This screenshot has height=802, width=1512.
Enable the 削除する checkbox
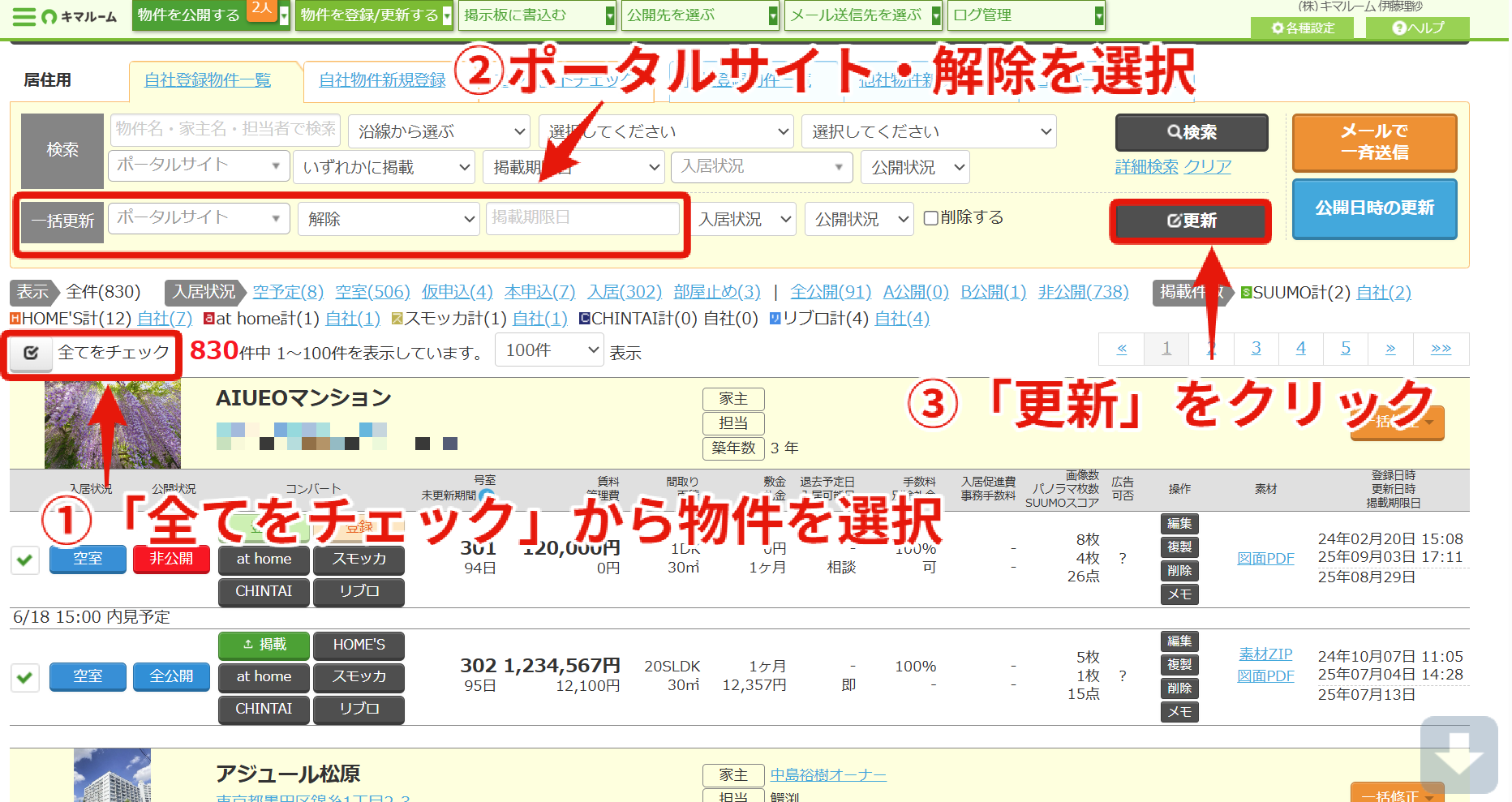tap(931, 218)
